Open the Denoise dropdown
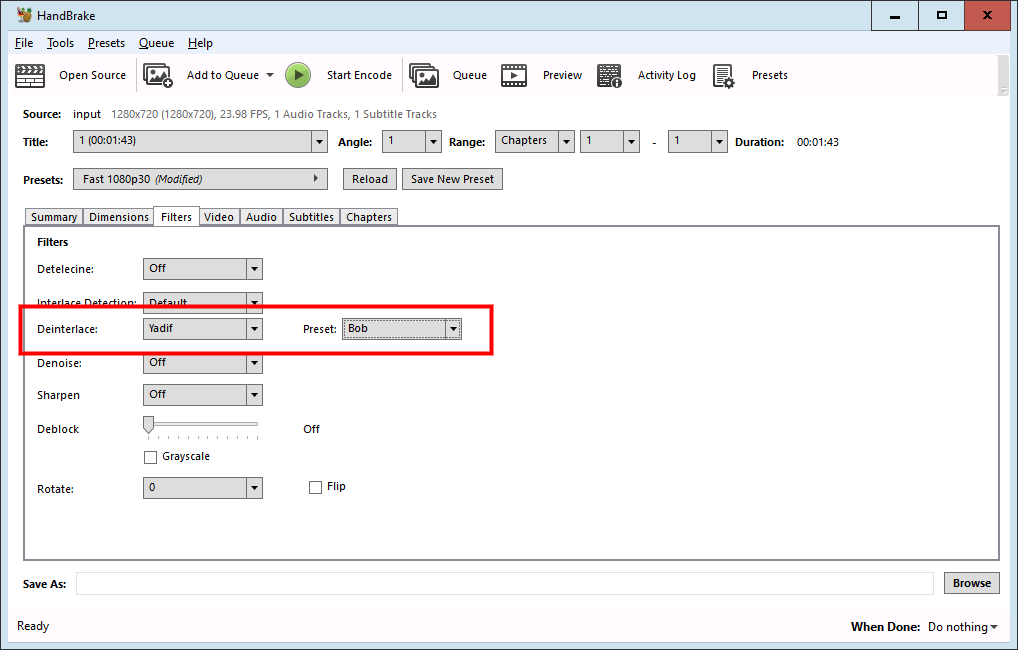The image size is (1018, 650). coord(203,362)
